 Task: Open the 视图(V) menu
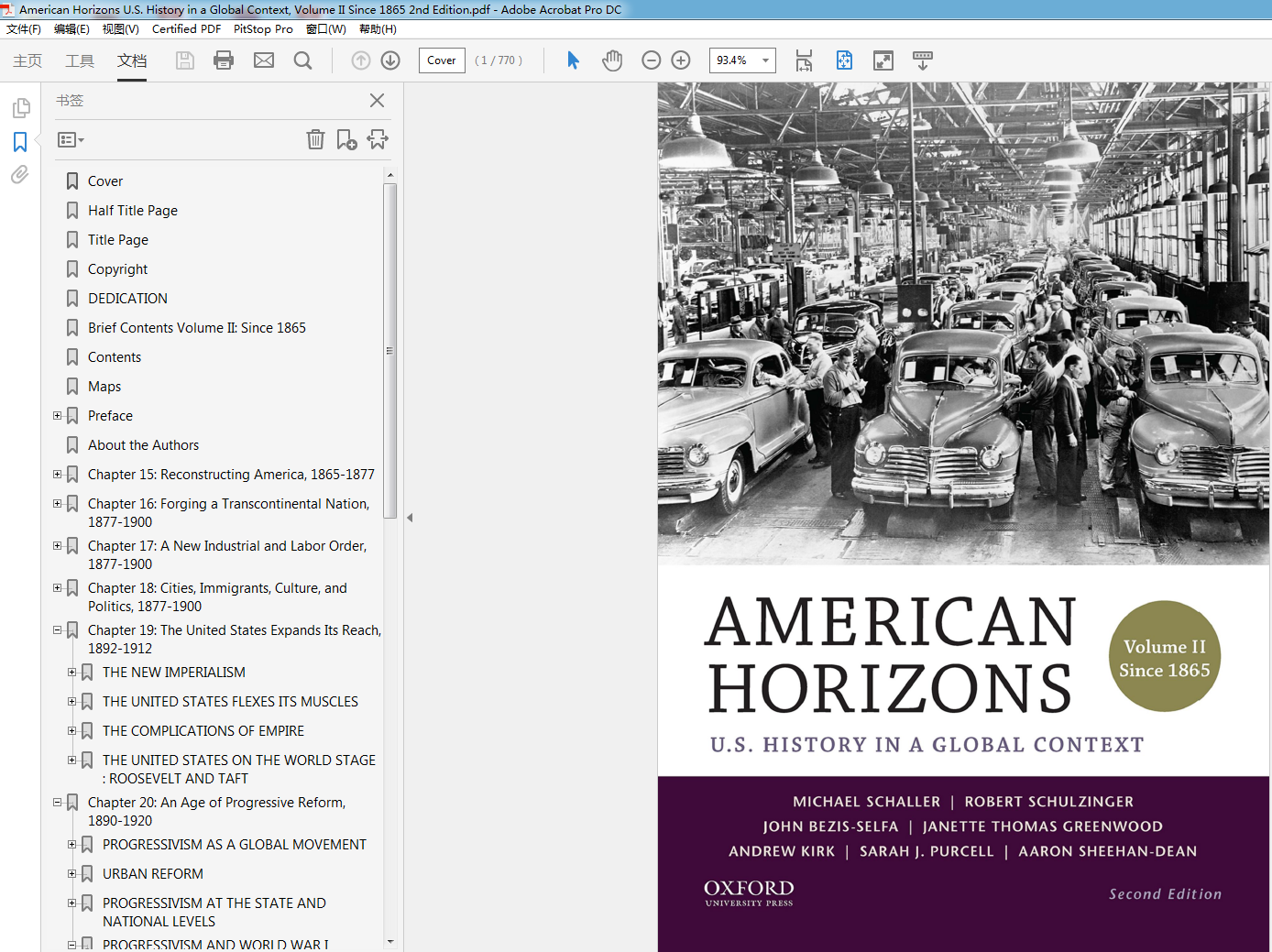click(120, 29)
